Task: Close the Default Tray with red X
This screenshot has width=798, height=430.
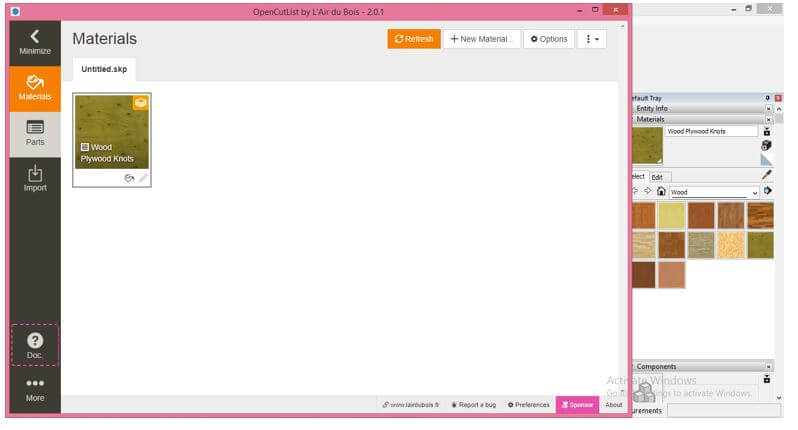Action: (778, 98)
